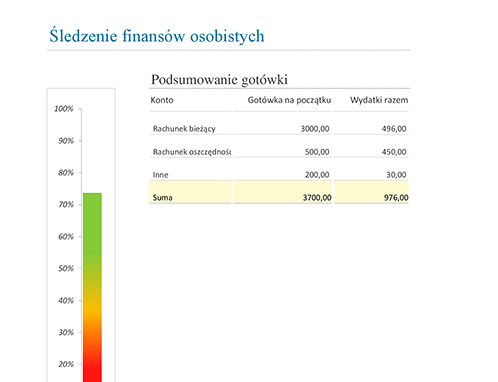Click the 50% axis label

(x=66, y=268)
